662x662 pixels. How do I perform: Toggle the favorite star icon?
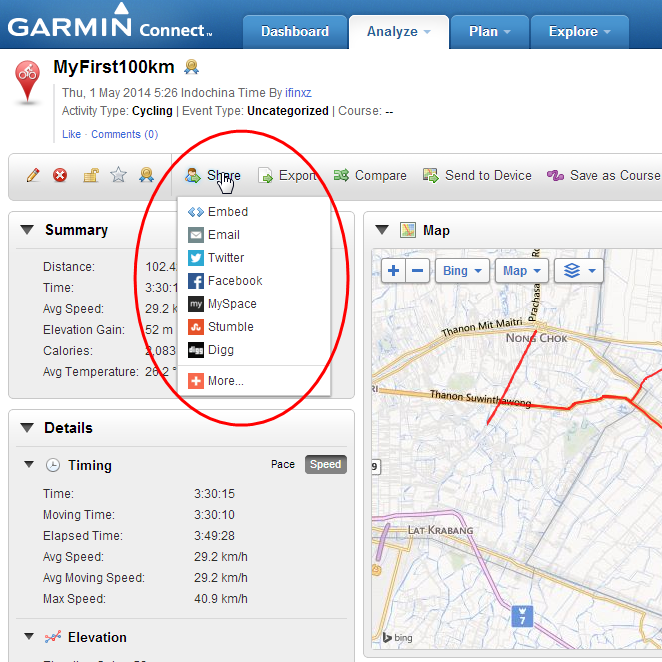coord(118,174)
